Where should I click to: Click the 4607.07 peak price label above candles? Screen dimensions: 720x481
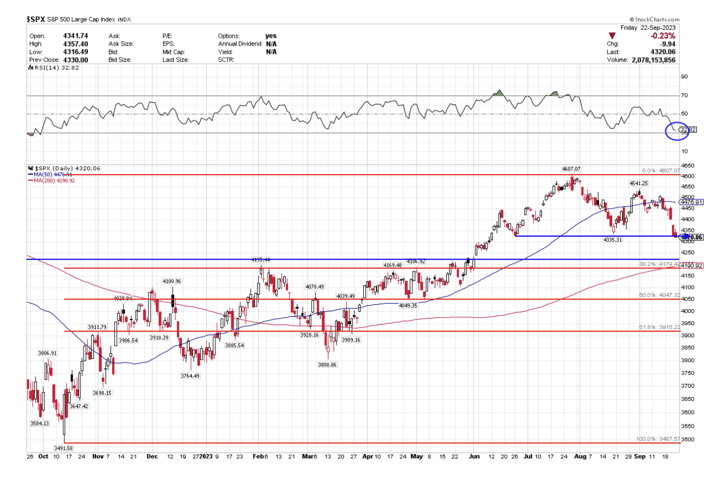point(571,169)
